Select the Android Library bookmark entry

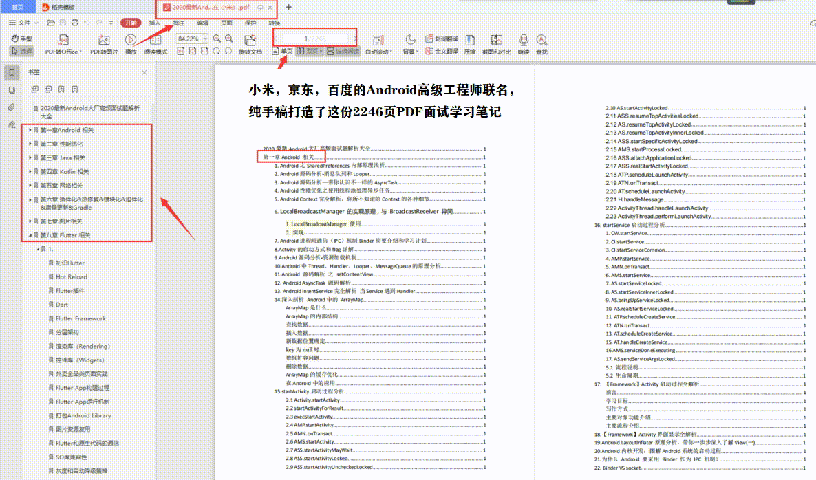83,415
